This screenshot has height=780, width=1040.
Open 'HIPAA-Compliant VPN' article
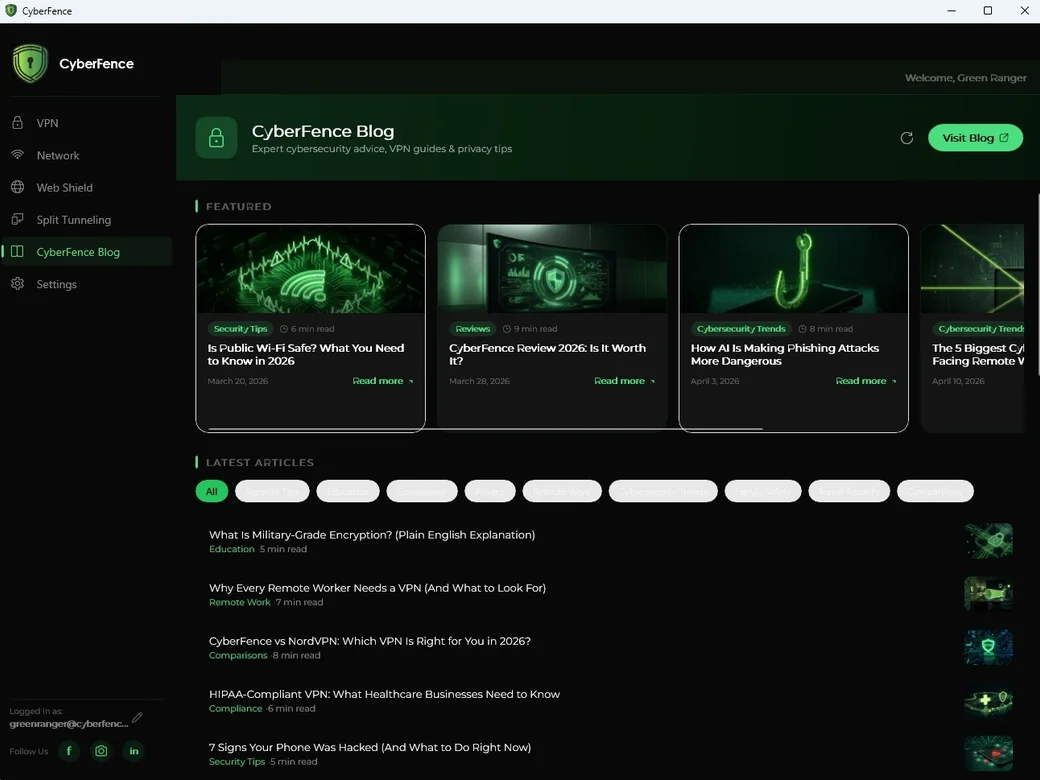tap(384, 694)
